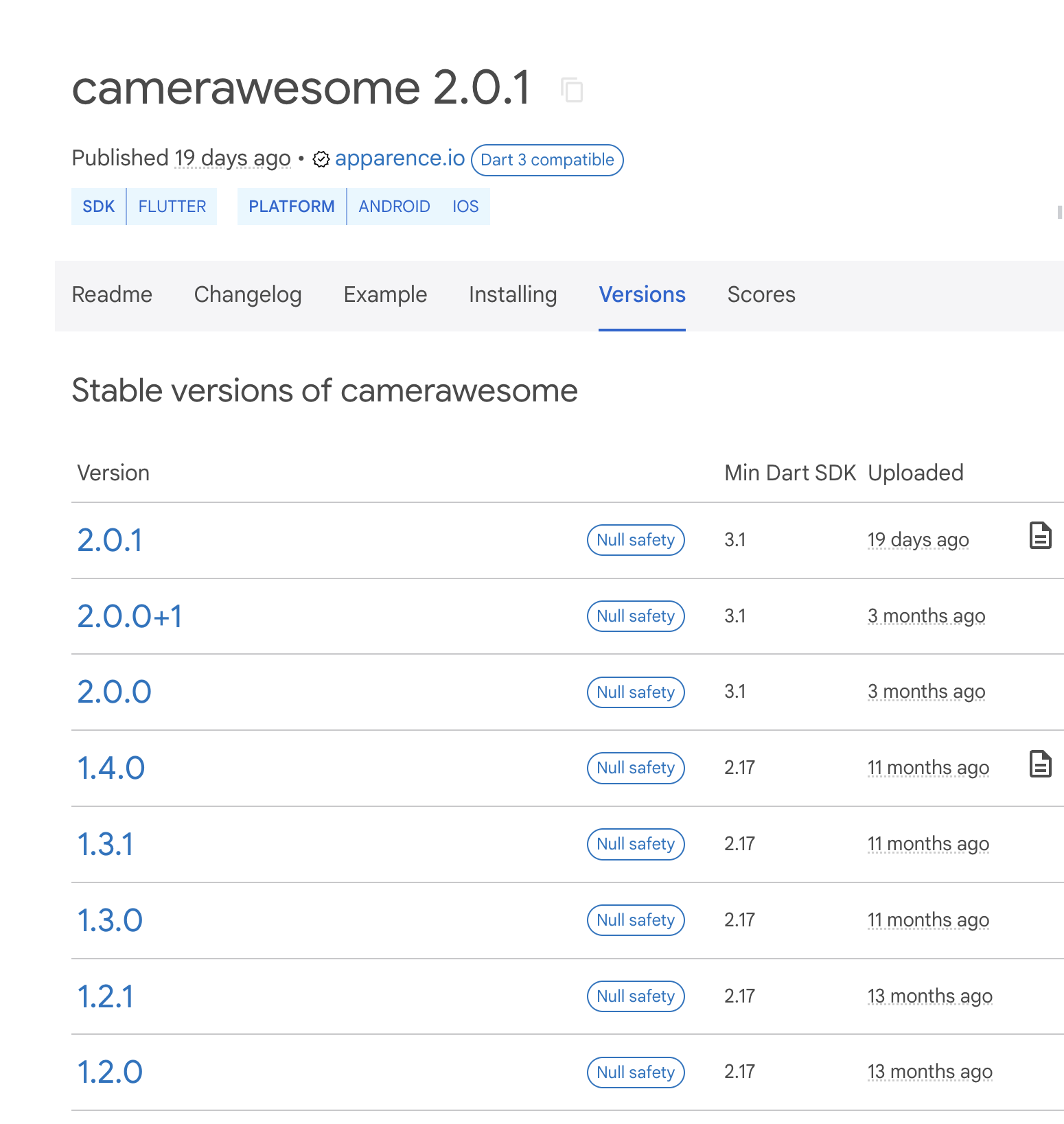1064x1124 pixels.
Task: Click the page scrollbar on the right edge
Action: click(x=1060, y=212)
